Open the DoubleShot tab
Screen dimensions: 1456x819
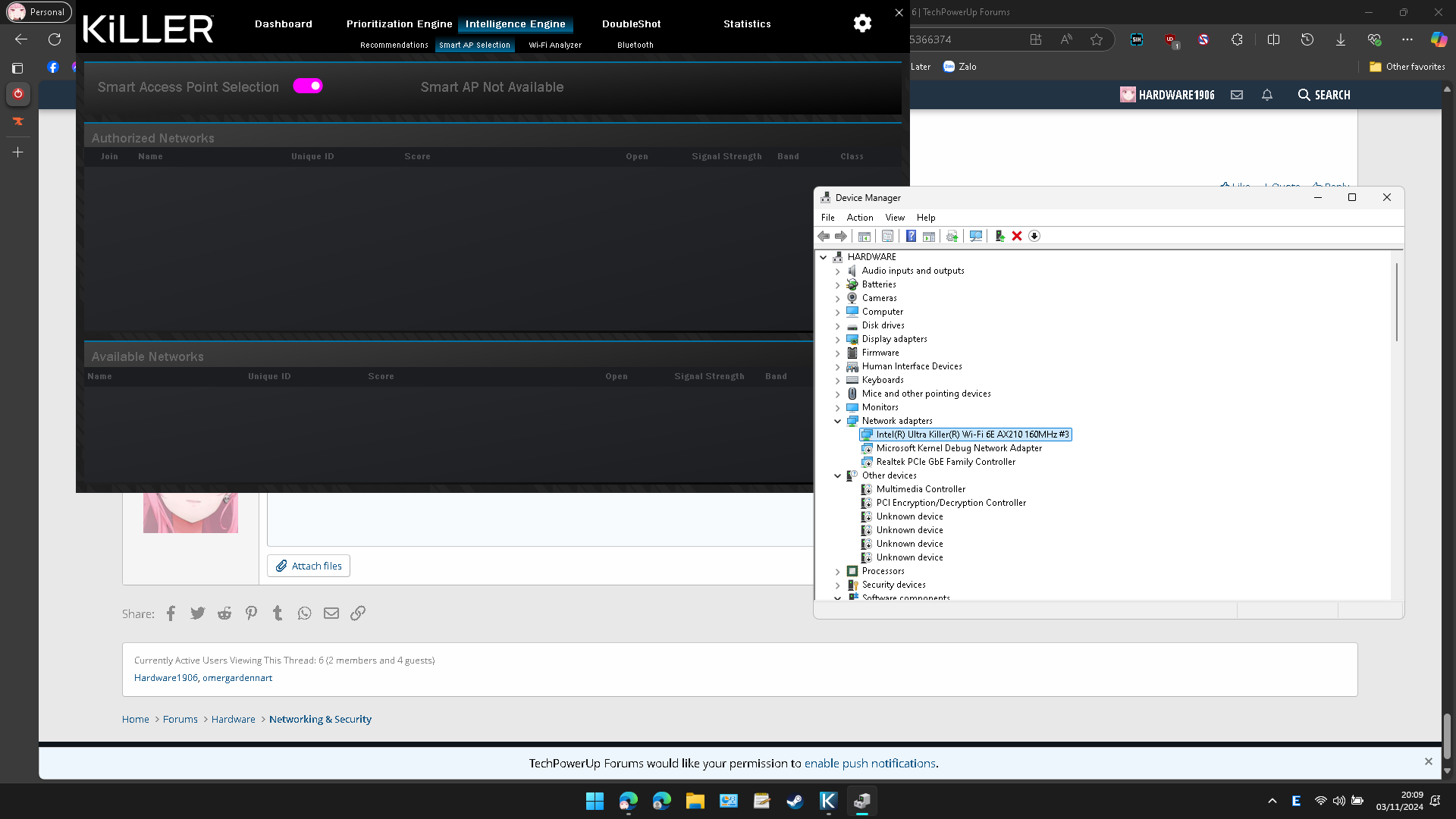pyautogui.click(x=632, y=24)
